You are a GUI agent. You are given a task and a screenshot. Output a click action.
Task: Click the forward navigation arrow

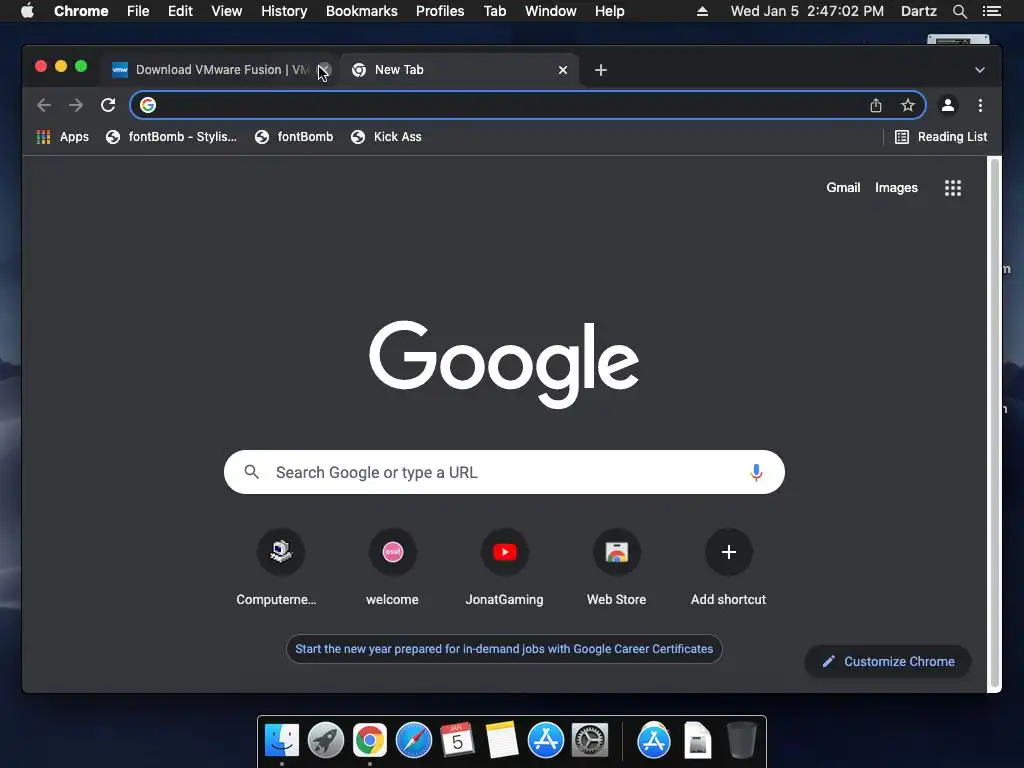(76, 105)
